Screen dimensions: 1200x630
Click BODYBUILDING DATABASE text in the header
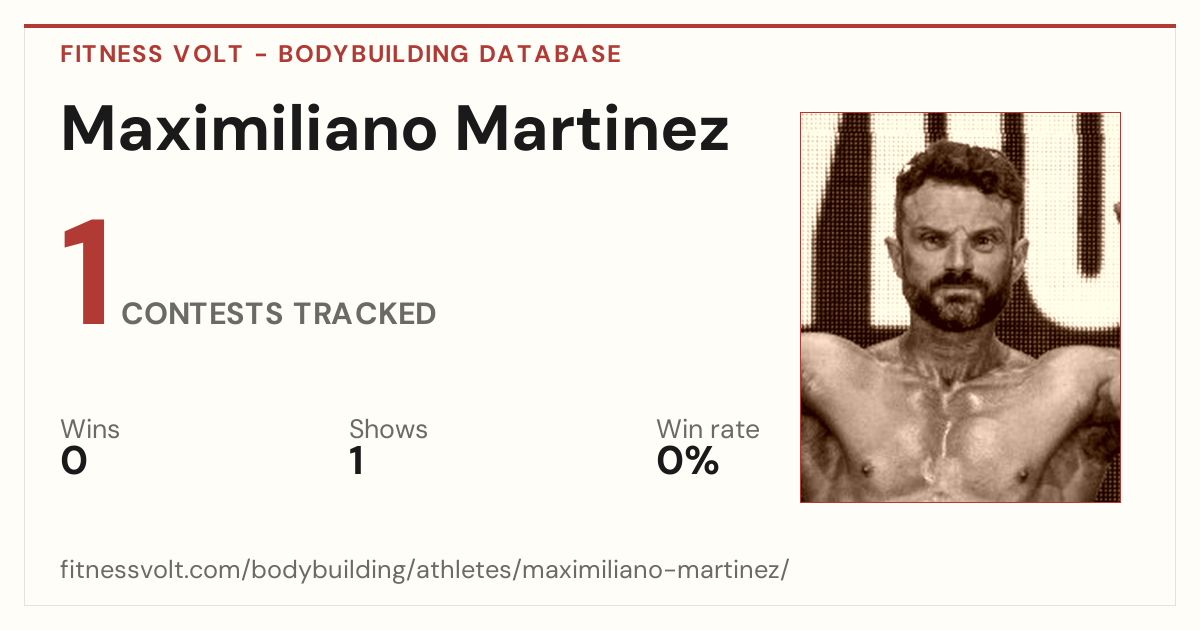coord(450,54)
